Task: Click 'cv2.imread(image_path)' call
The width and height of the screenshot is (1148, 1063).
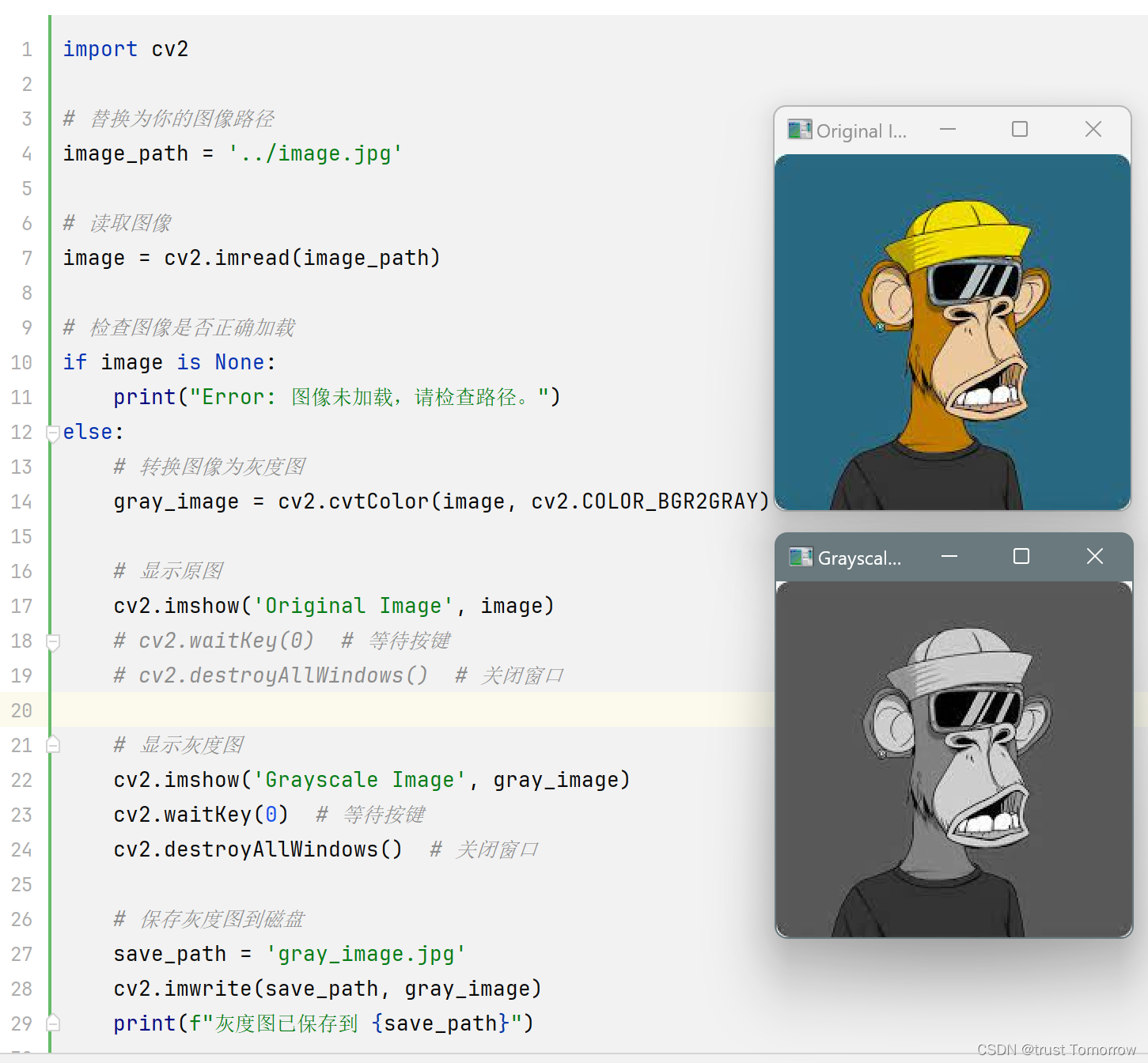Action: tap(301, 258)
